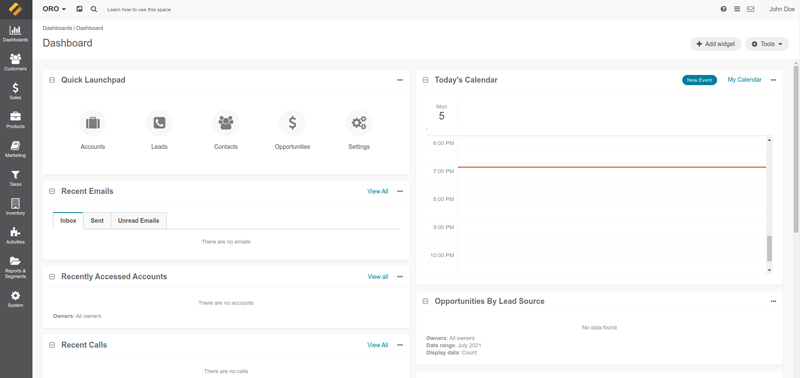Click the calendar scrollbar up arrow

769,140
